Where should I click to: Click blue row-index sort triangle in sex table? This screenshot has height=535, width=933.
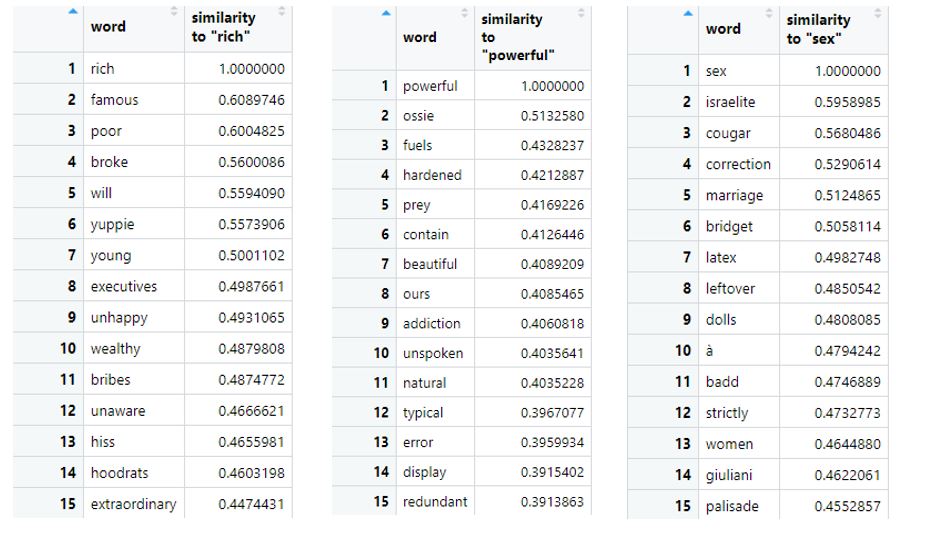687,13
